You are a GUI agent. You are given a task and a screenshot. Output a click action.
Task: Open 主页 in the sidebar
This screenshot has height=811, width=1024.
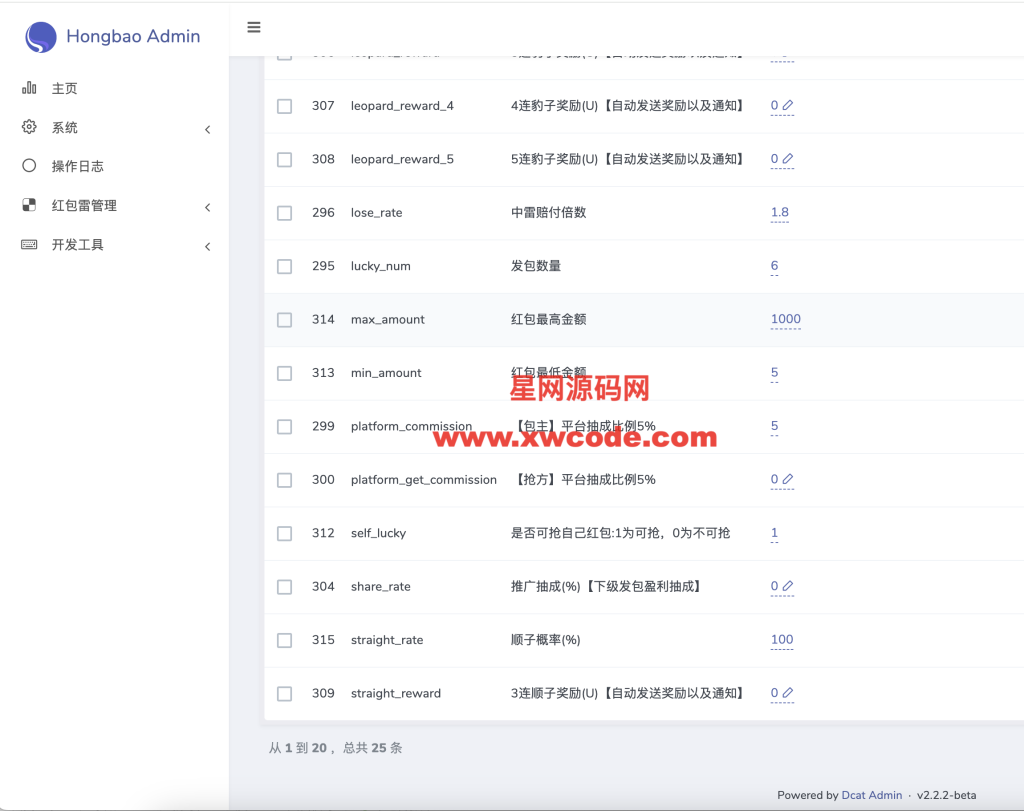[x=64, y=89]
